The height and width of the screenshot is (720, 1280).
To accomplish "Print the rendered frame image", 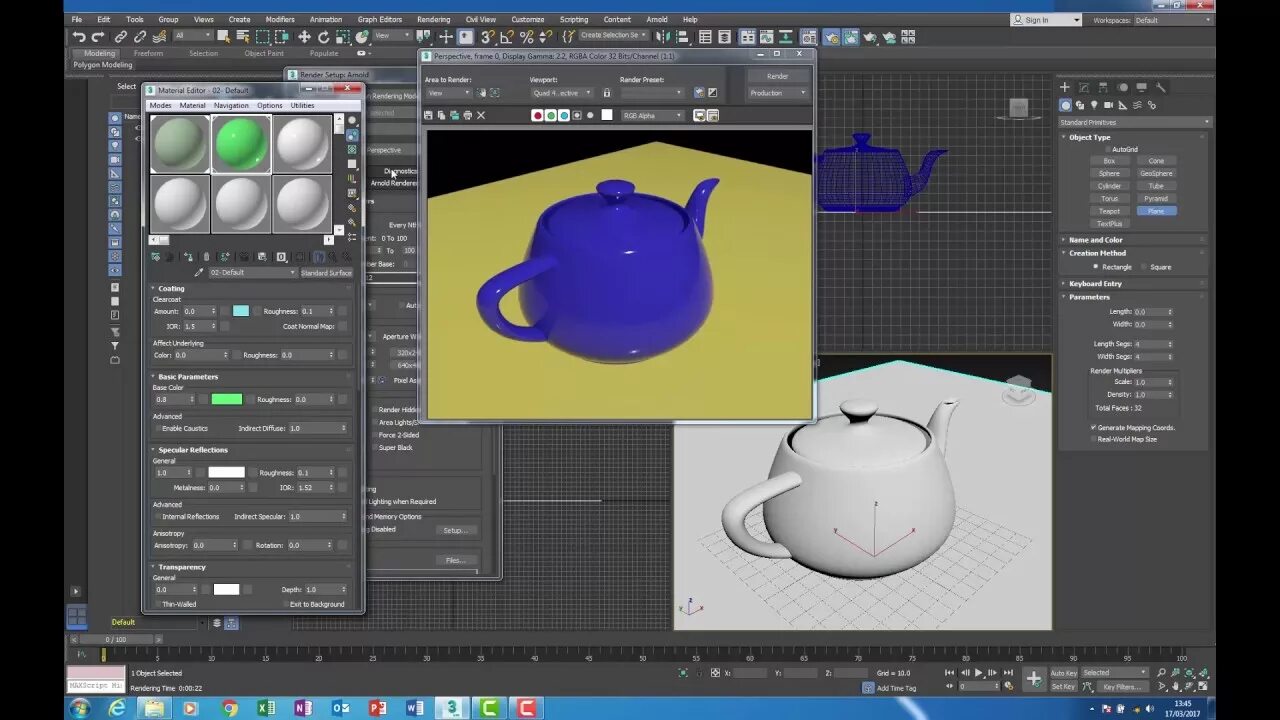I will coord(467,115).
